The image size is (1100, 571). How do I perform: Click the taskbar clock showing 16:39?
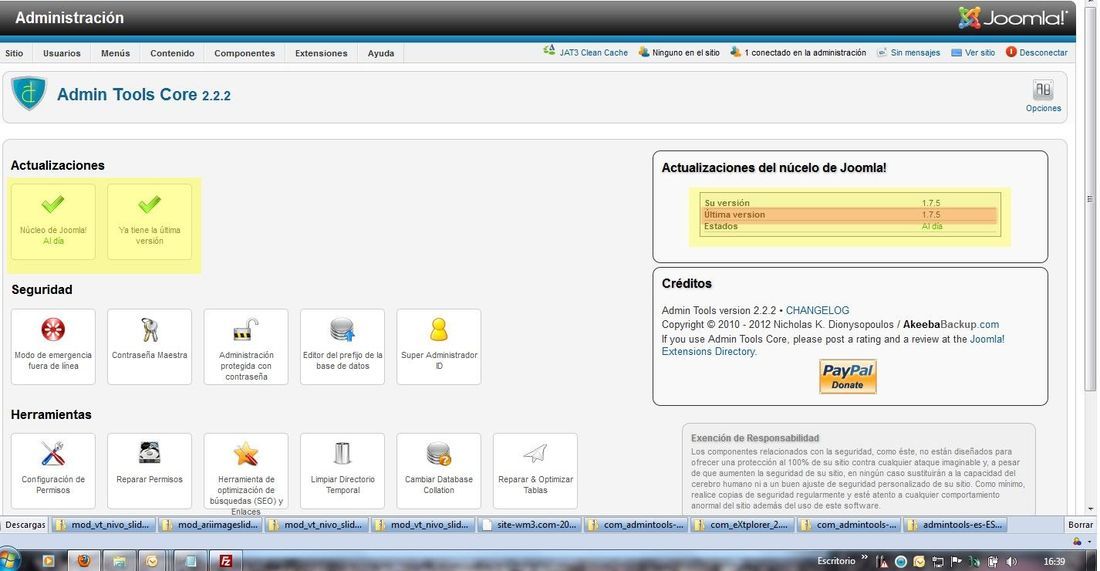pos(1054,561)
